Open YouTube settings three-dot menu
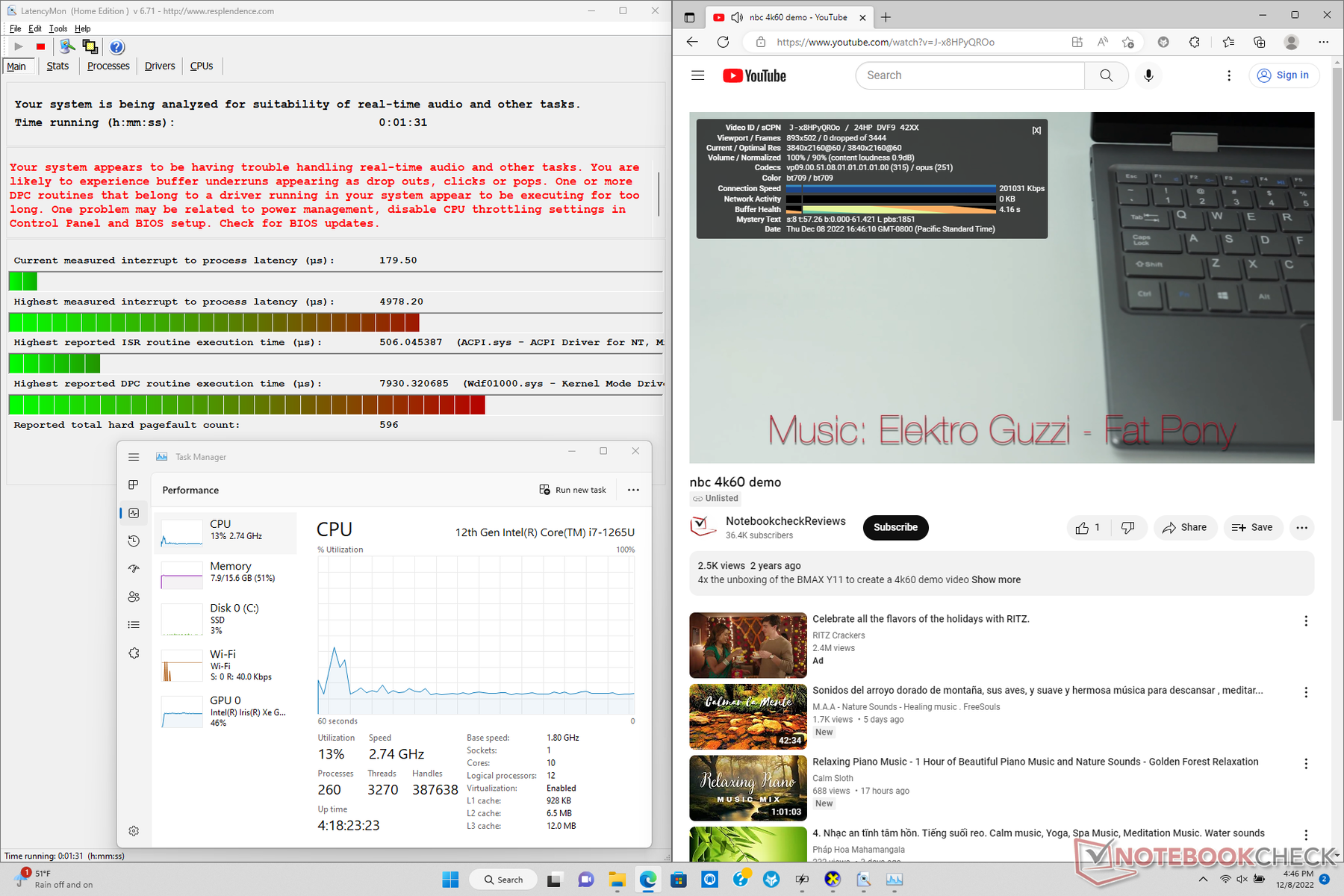Viewport: 1344px width, 896px height. [x=1229, y=75]
